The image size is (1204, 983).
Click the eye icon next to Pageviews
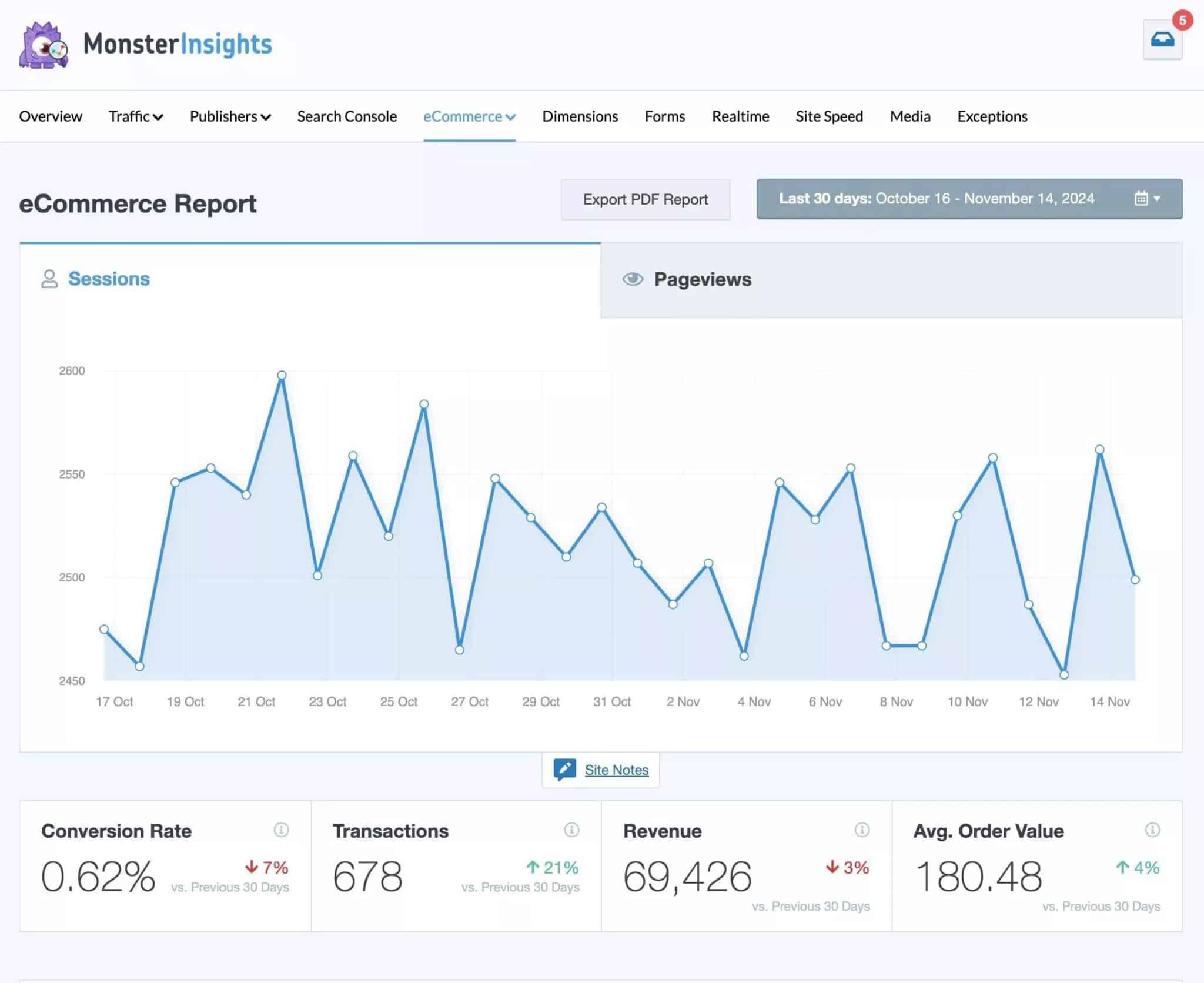[x=633, y=279]
